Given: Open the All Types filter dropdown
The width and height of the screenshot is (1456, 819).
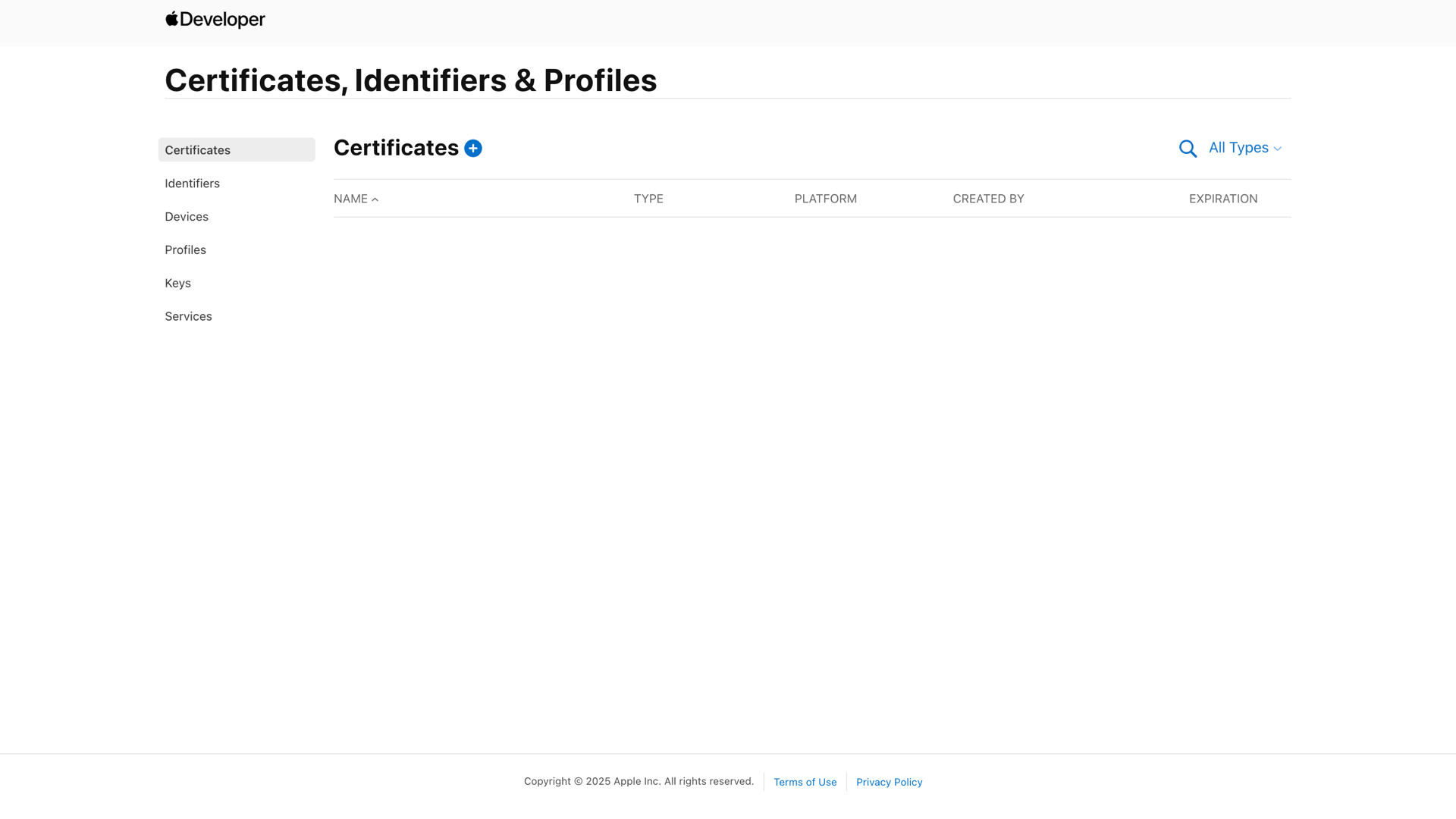Looking at the screenshot, I should [x=1238, y=148].
